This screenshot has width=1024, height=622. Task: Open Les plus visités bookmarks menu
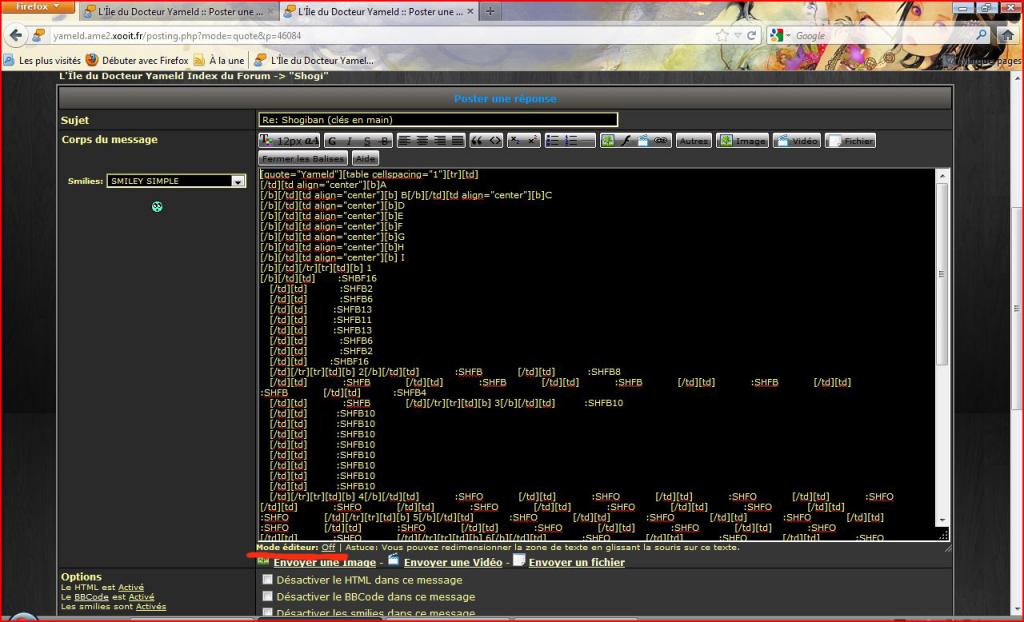tap(42, 60)
